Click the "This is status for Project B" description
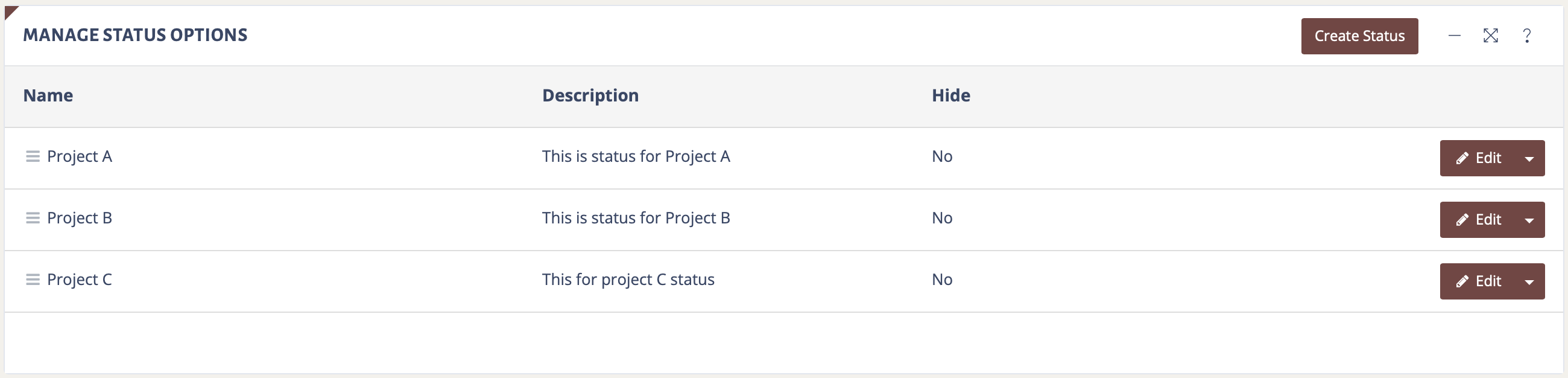The height and width of the screenshot is (378, 1568). pyautogui.click(x=636, y=218)
